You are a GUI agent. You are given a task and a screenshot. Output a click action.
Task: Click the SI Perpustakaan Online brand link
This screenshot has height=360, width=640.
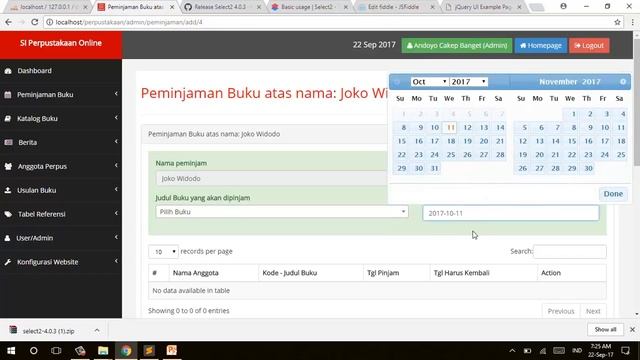pyautogui.click(x=61, y=43)
